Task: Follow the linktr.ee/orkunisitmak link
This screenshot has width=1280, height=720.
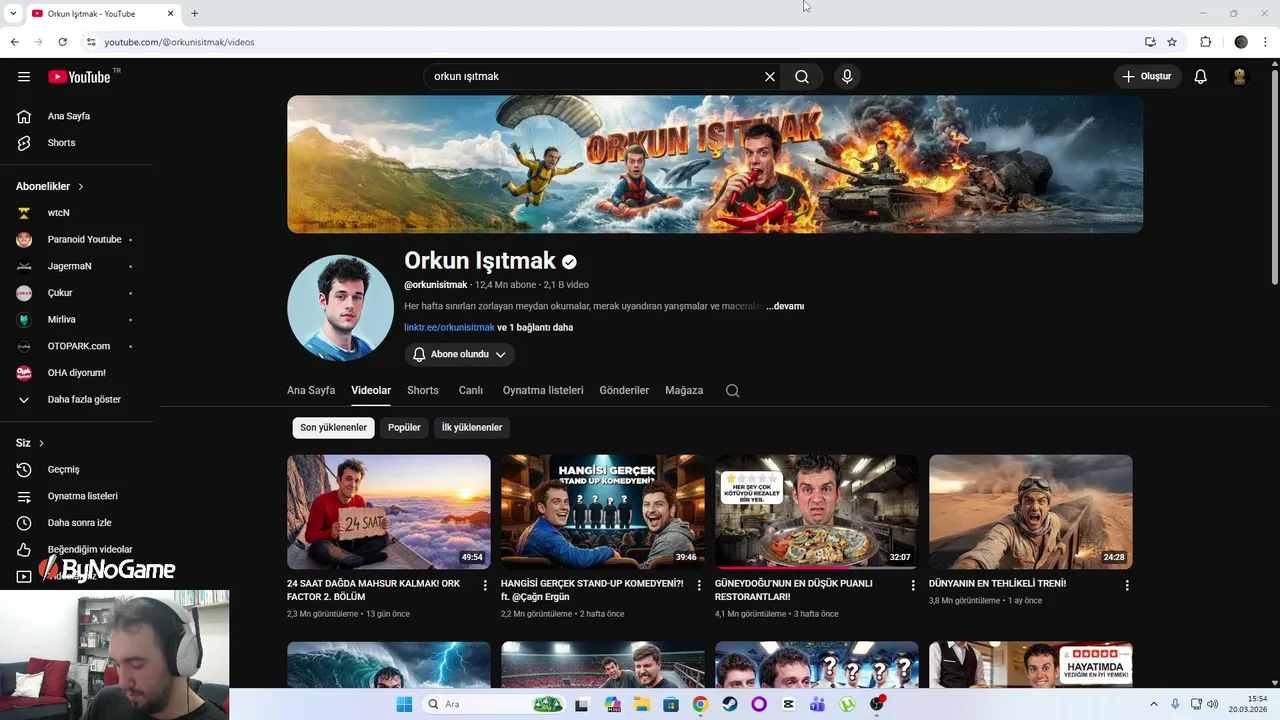Action: 449,328
